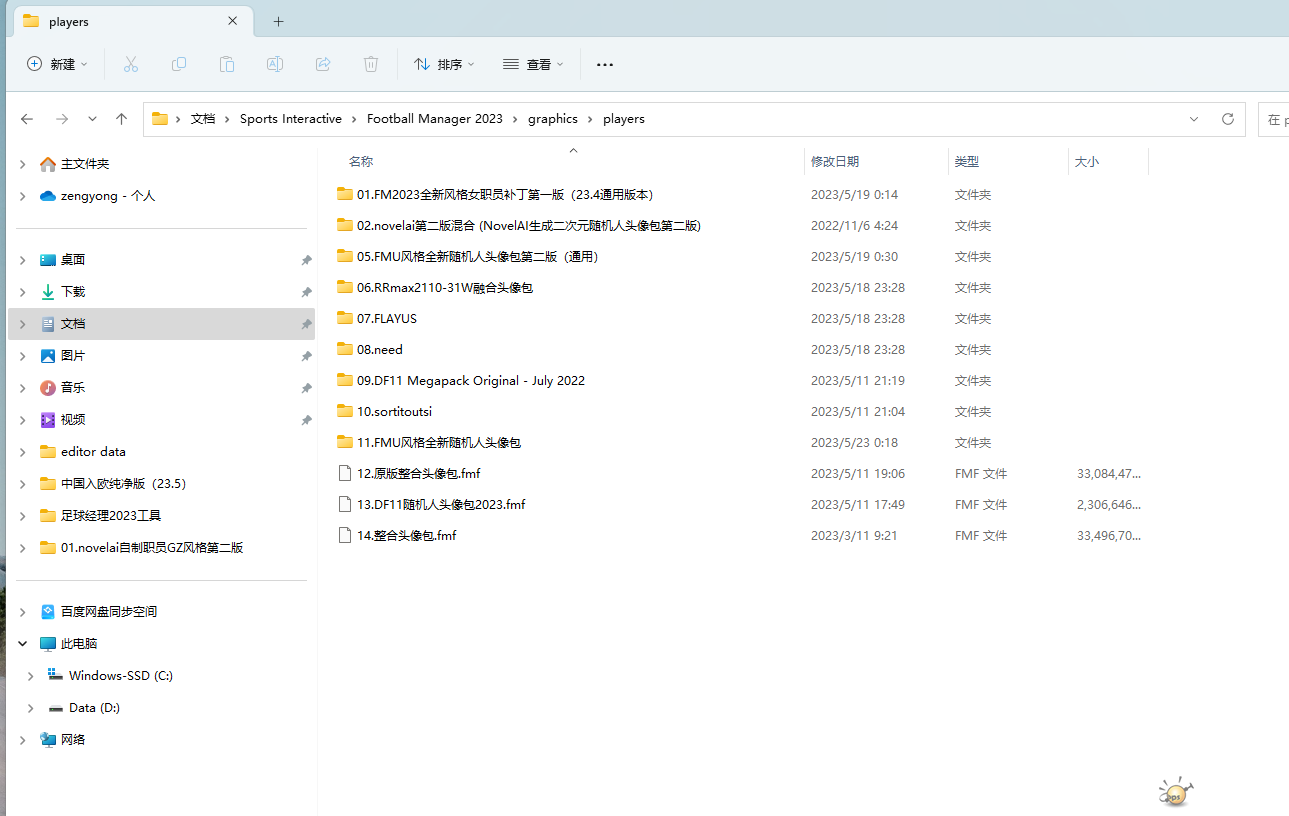The image size is (1289, 816).
Task: Open the 查看 (View) dropdown menu
Action: coord(533,64)
